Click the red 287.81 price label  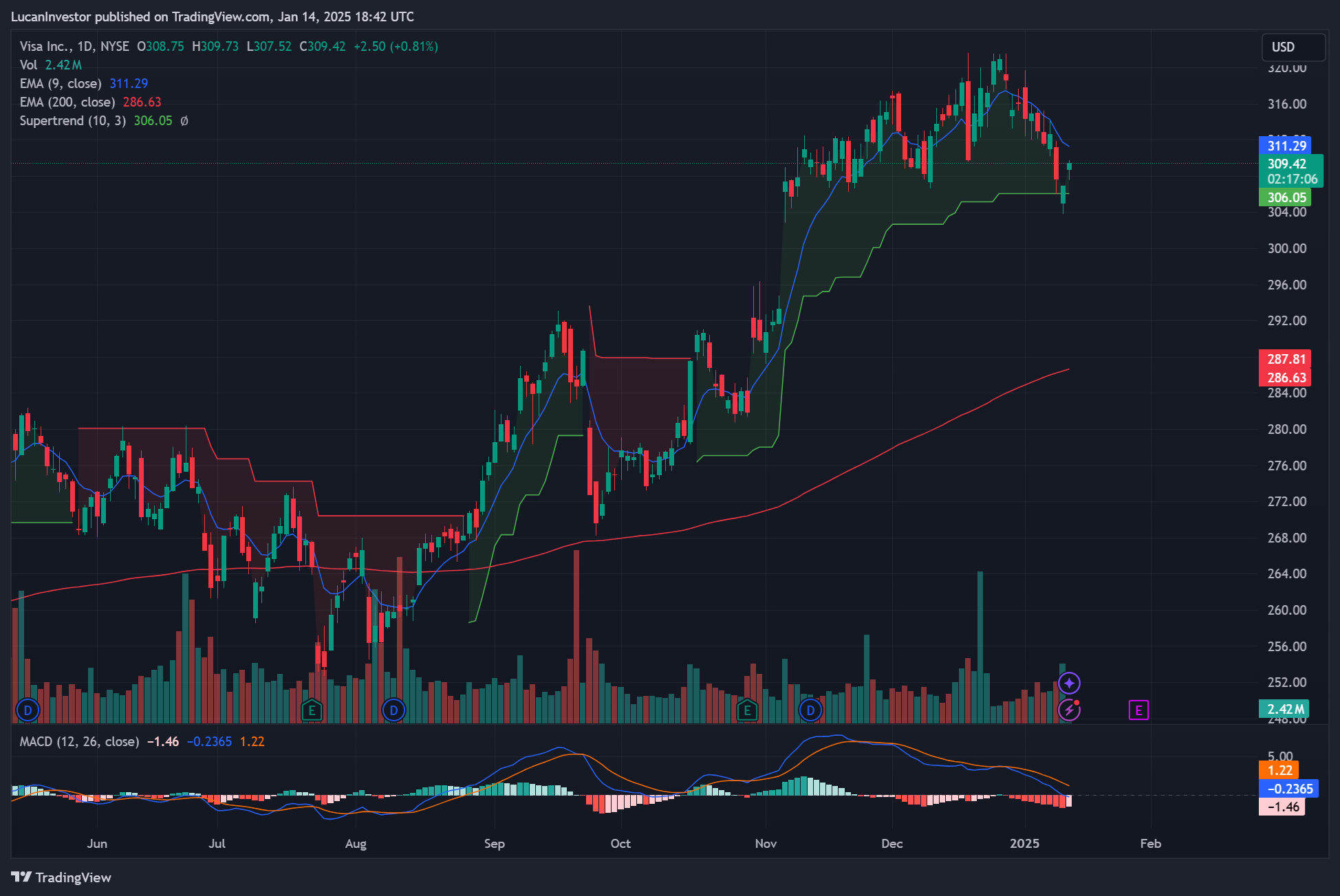pos(1285,359)
